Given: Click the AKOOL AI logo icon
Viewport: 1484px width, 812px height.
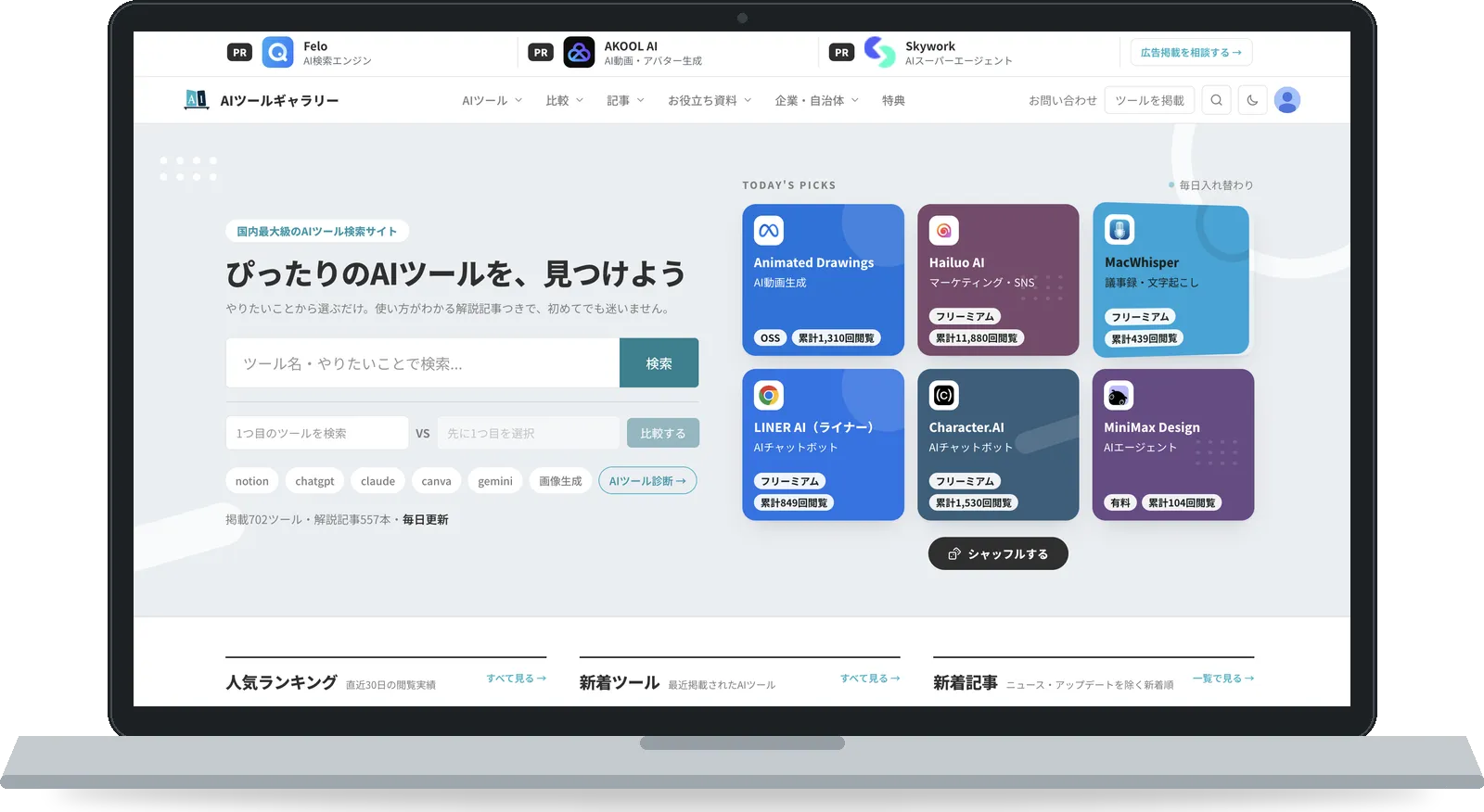Looking at the screenshot, I should click(x=579, y=52).
